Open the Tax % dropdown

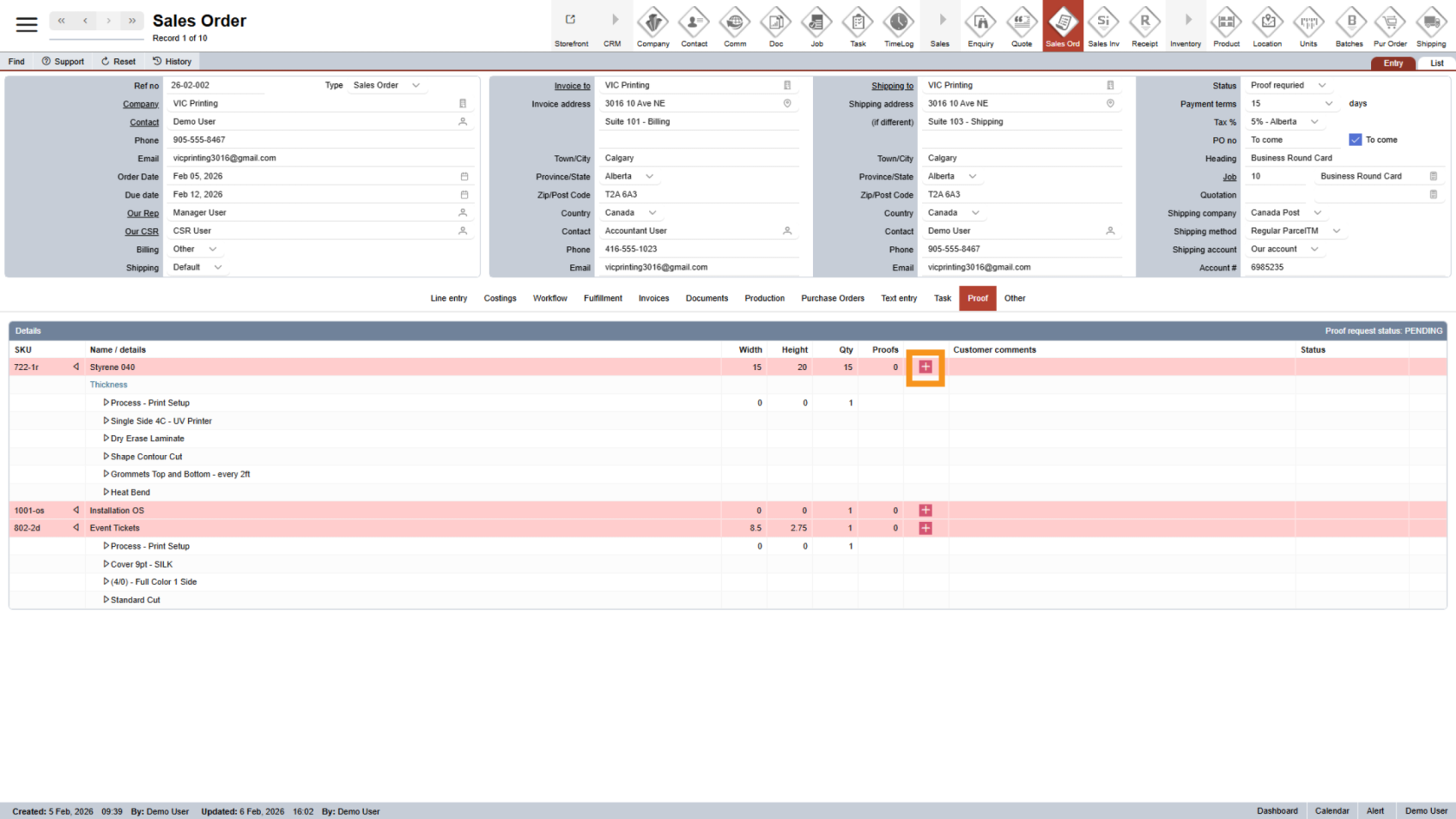[1315, 122]
